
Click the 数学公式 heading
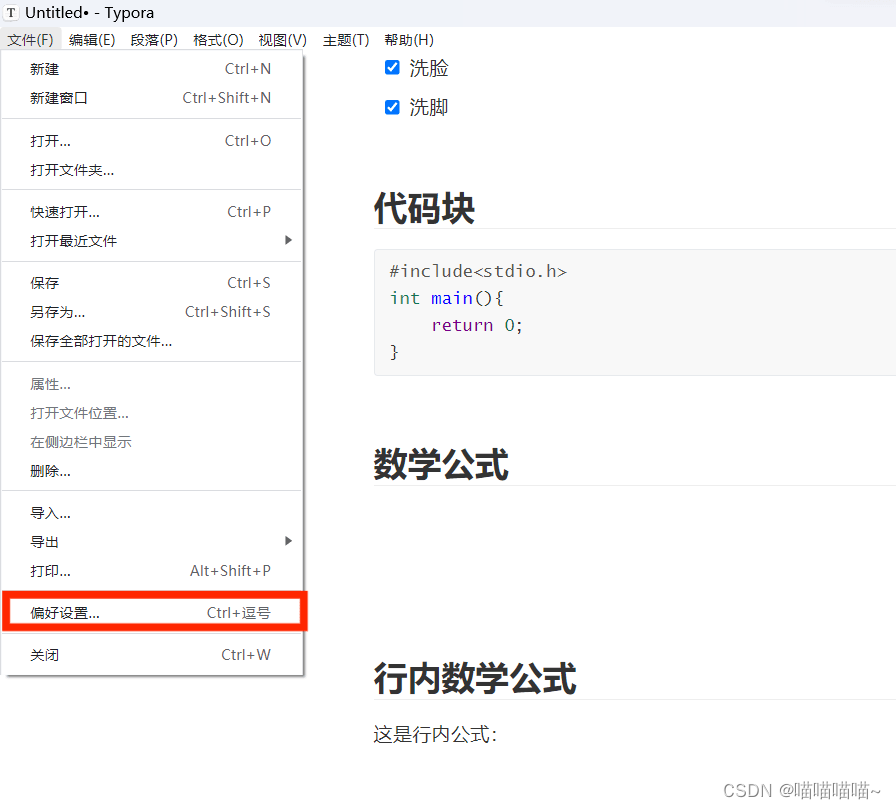point(441,464)
